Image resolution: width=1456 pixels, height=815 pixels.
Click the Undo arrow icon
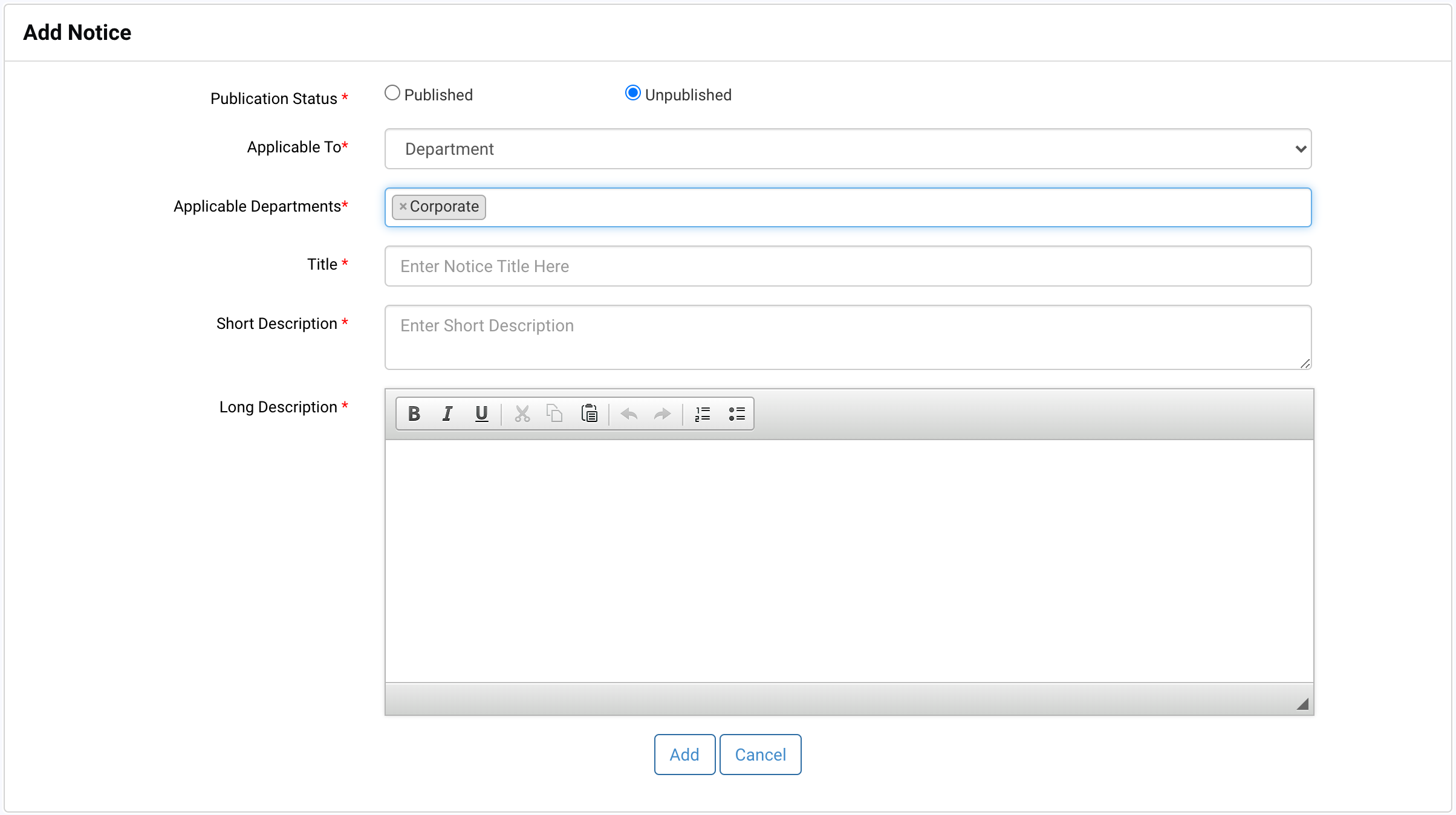(629, 414)
